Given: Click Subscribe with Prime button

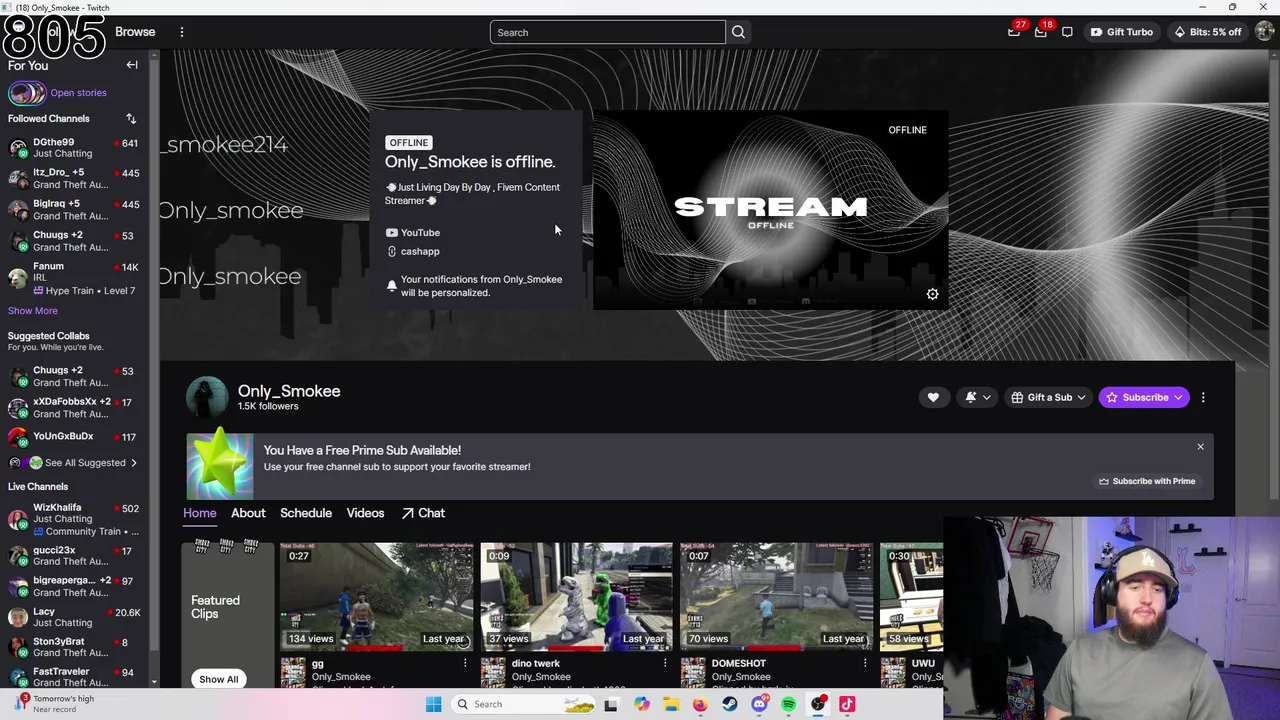Looking at the screenshot, I should coord(1146,481).
